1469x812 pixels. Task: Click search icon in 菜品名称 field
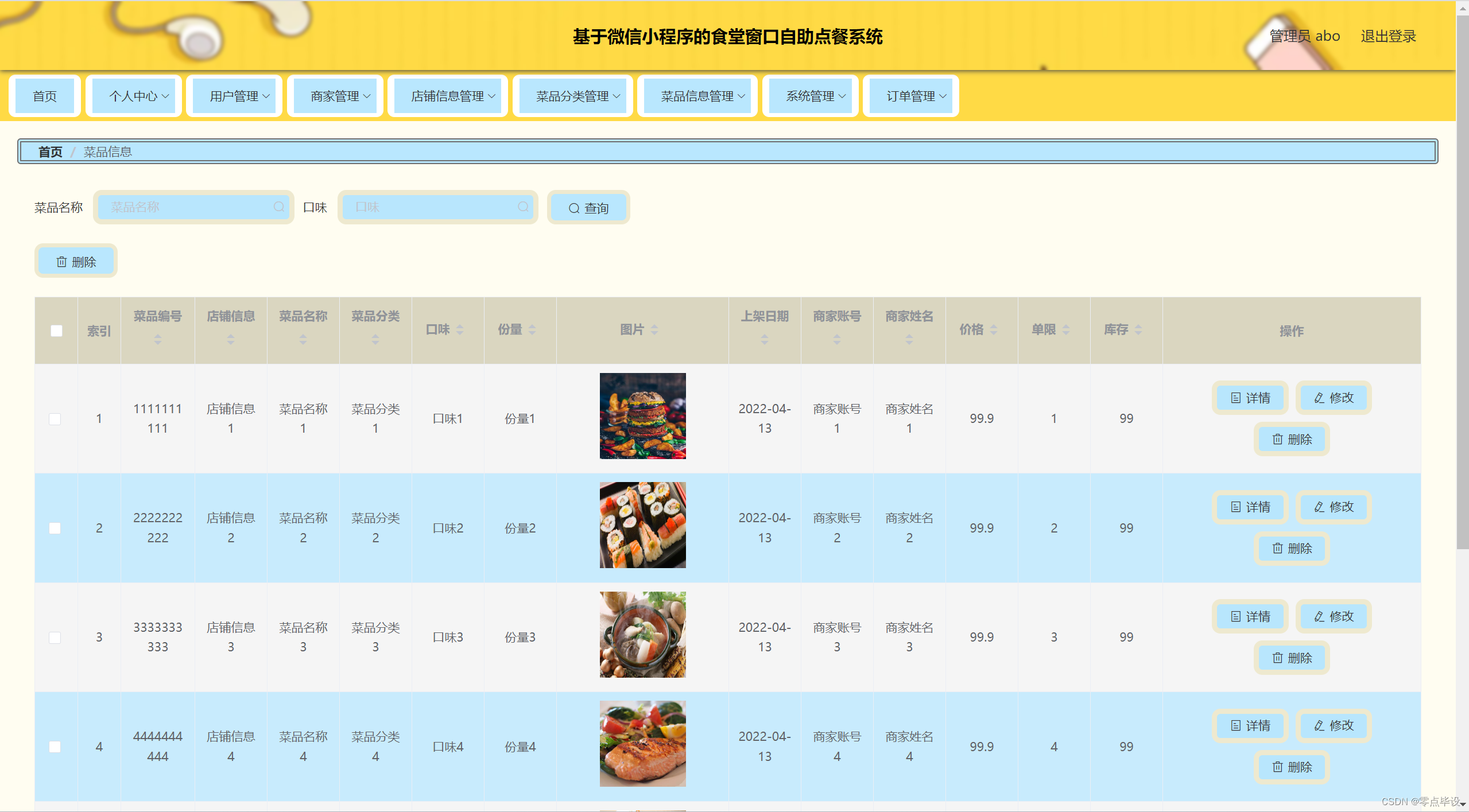(x=279, y=207)
